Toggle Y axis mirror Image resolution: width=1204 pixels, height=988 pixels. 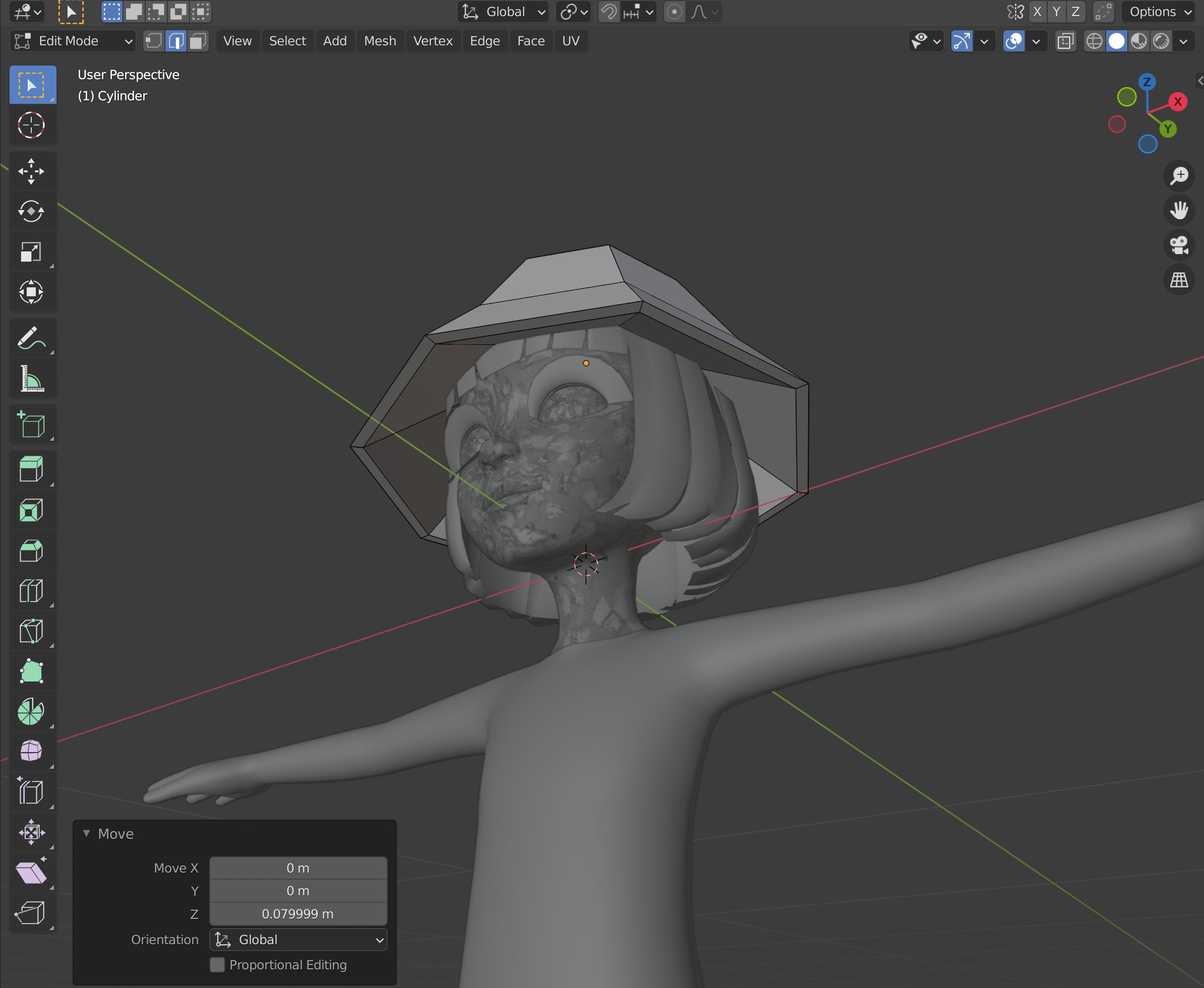click(x=1057, y=12)
